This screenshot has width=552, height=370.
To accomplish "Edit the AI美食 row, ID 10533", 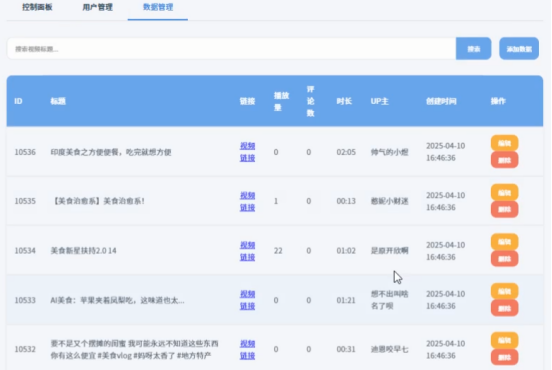I will [x=504, y=291].
